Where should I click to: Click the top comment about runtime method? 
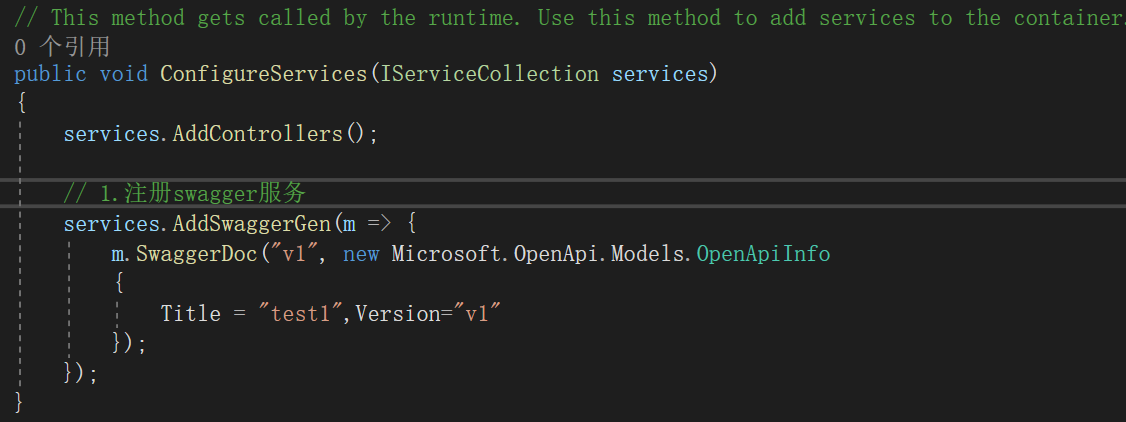click(570, 17)
